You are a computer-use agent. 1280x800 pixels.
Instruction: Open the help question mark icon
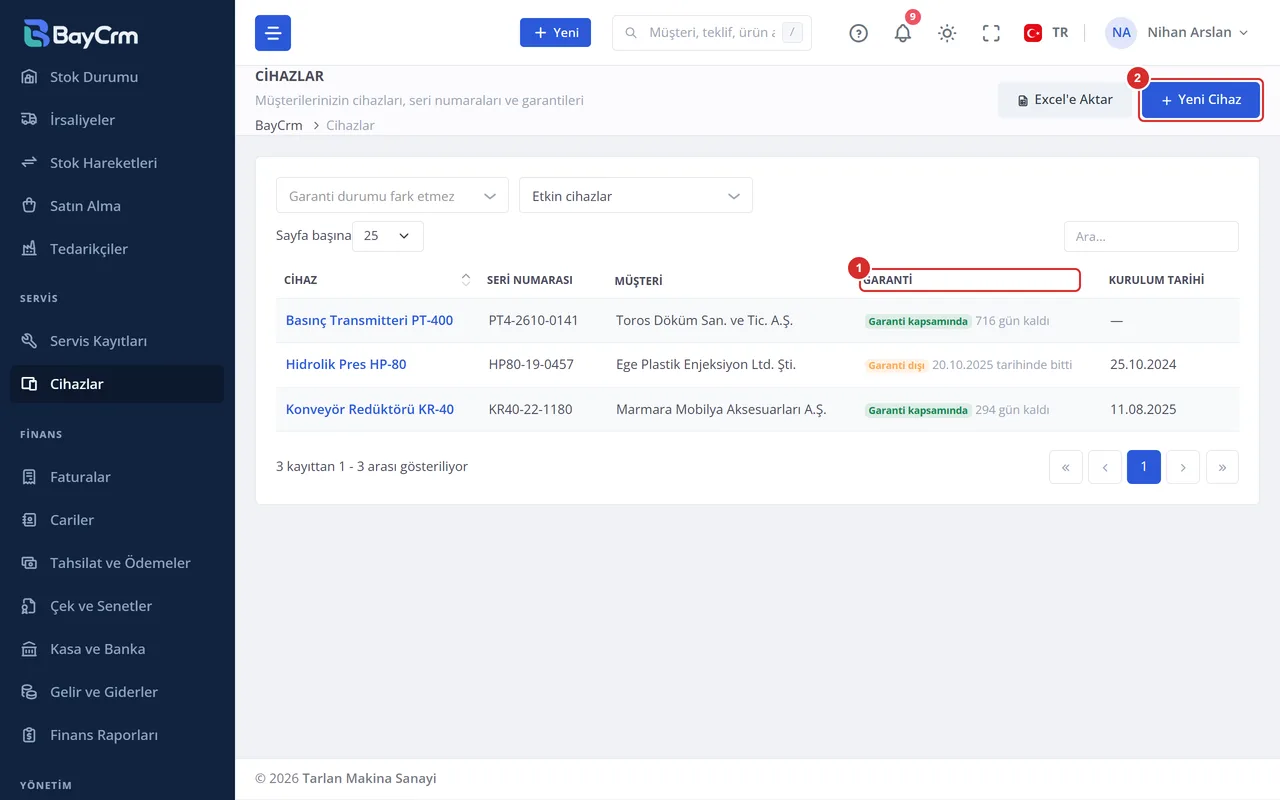pyautogui.click(x=858, y=33)
